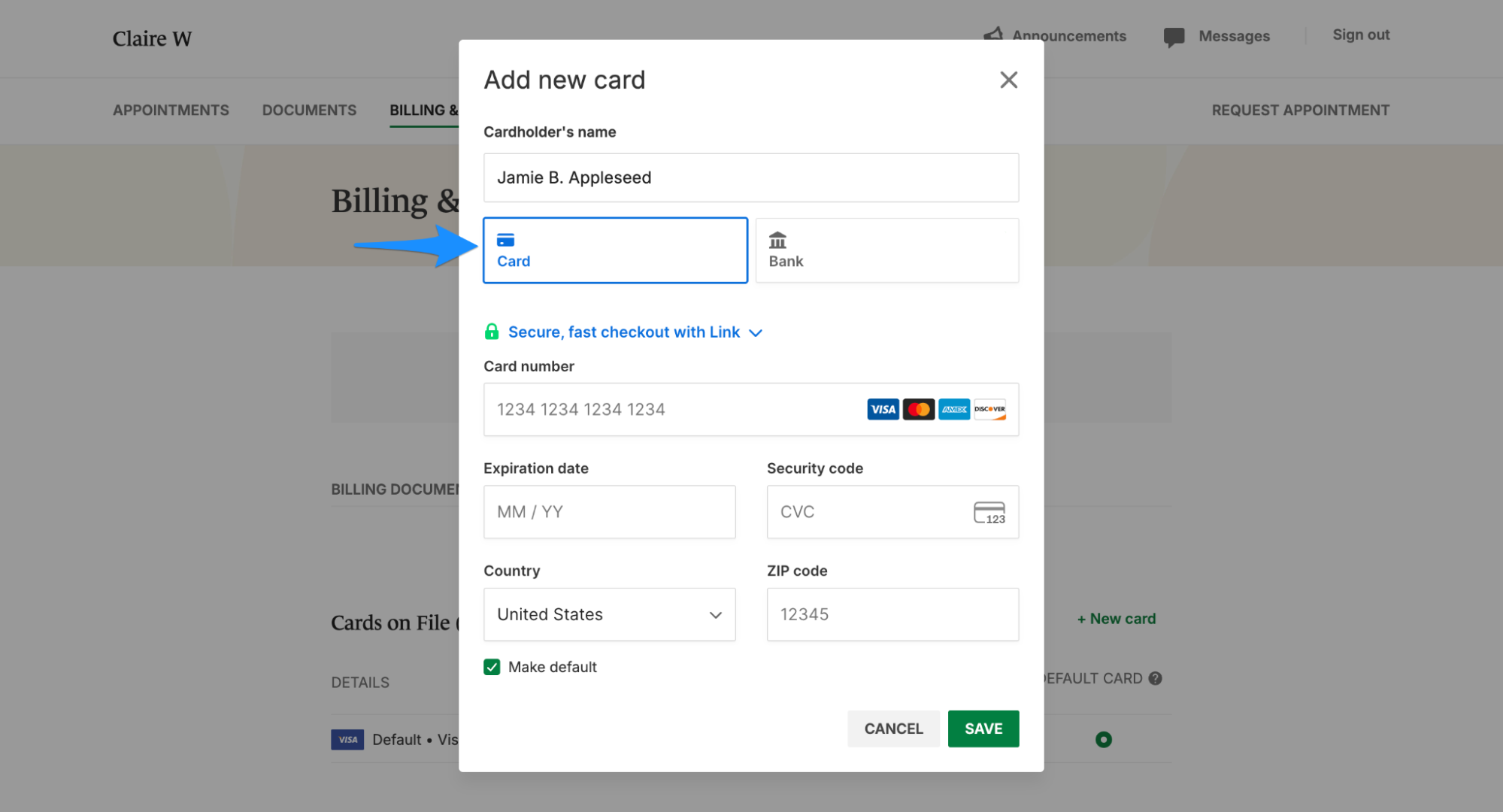Image resolution: width=1503 pixels, height=812 pixels.
Task: Click the Mastercard logo icon
Action: click(918, 409)
